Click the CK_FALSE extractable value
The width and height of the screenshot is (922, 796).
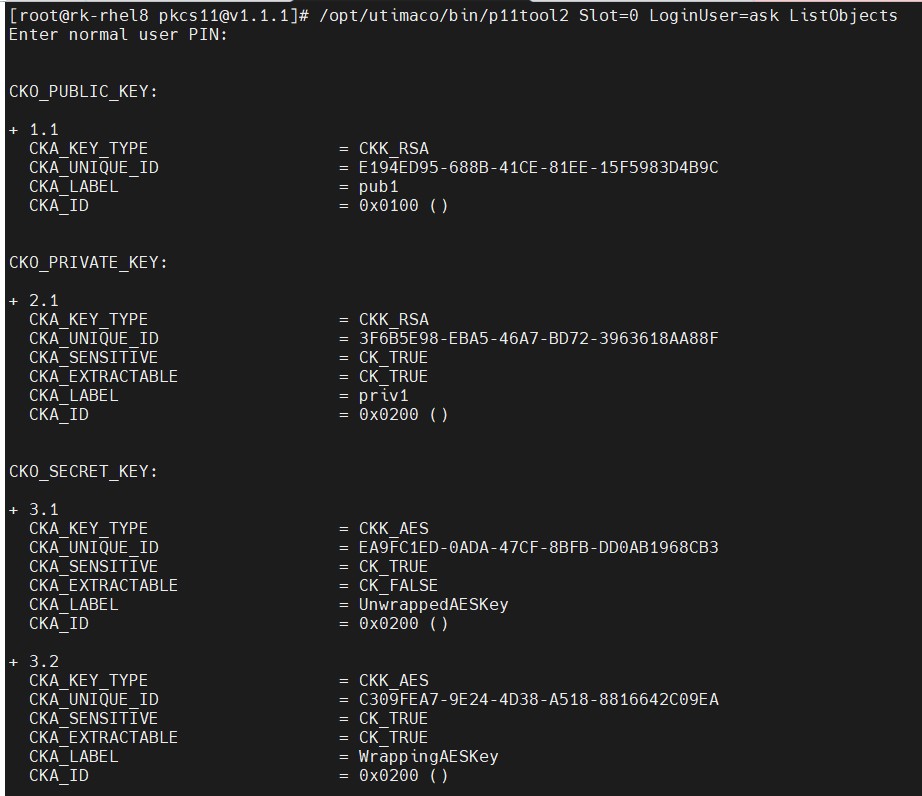398,586
